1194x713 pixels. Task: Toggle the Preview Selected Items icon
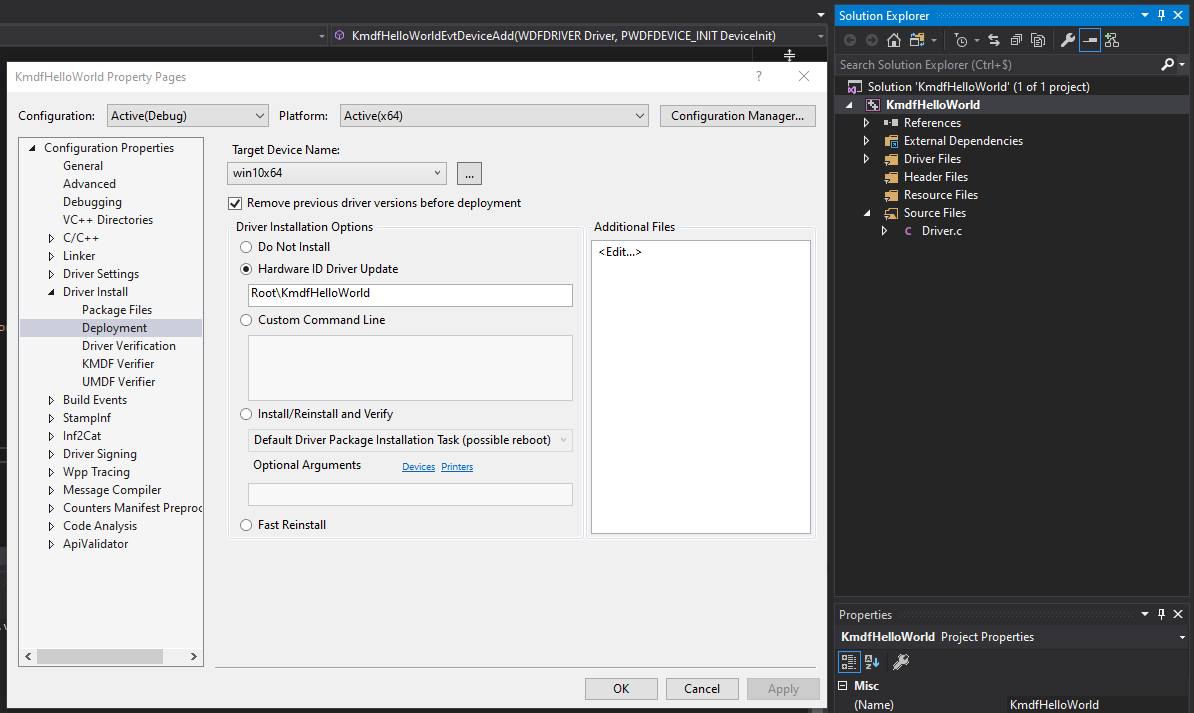pyautogui.click(x=1090, y=40)
